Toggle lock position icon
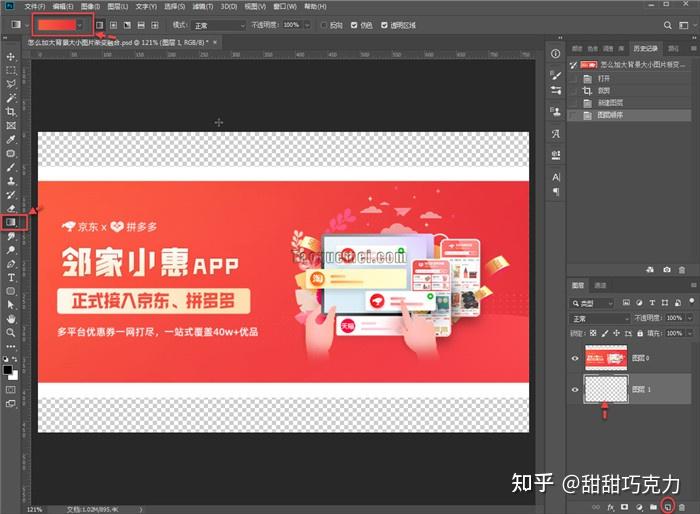The height and width of the screenshot is (514, 700). pos(617,333)
